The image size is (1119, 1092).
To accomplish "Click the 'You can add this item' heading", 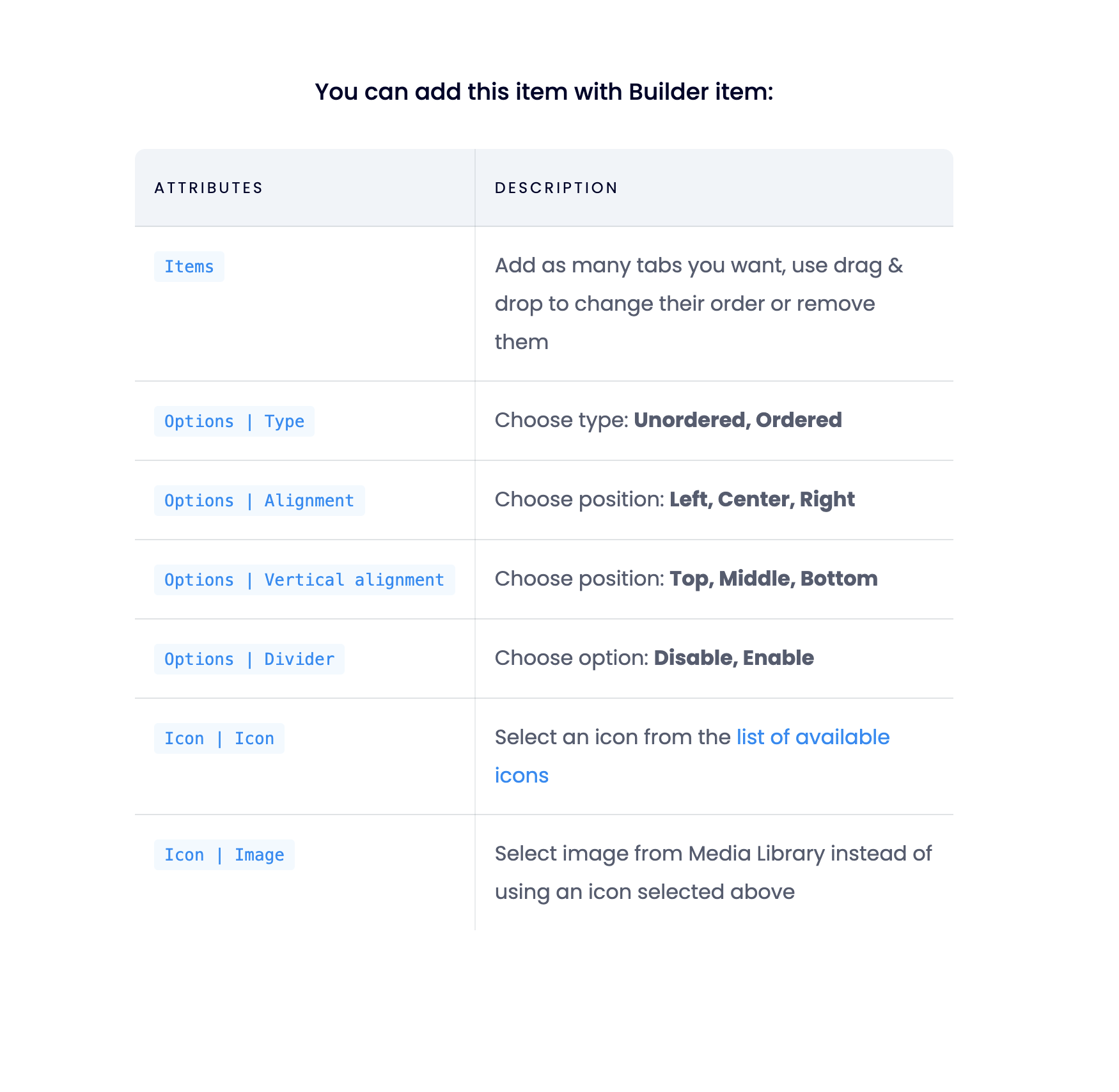I will tap(544, 92).
